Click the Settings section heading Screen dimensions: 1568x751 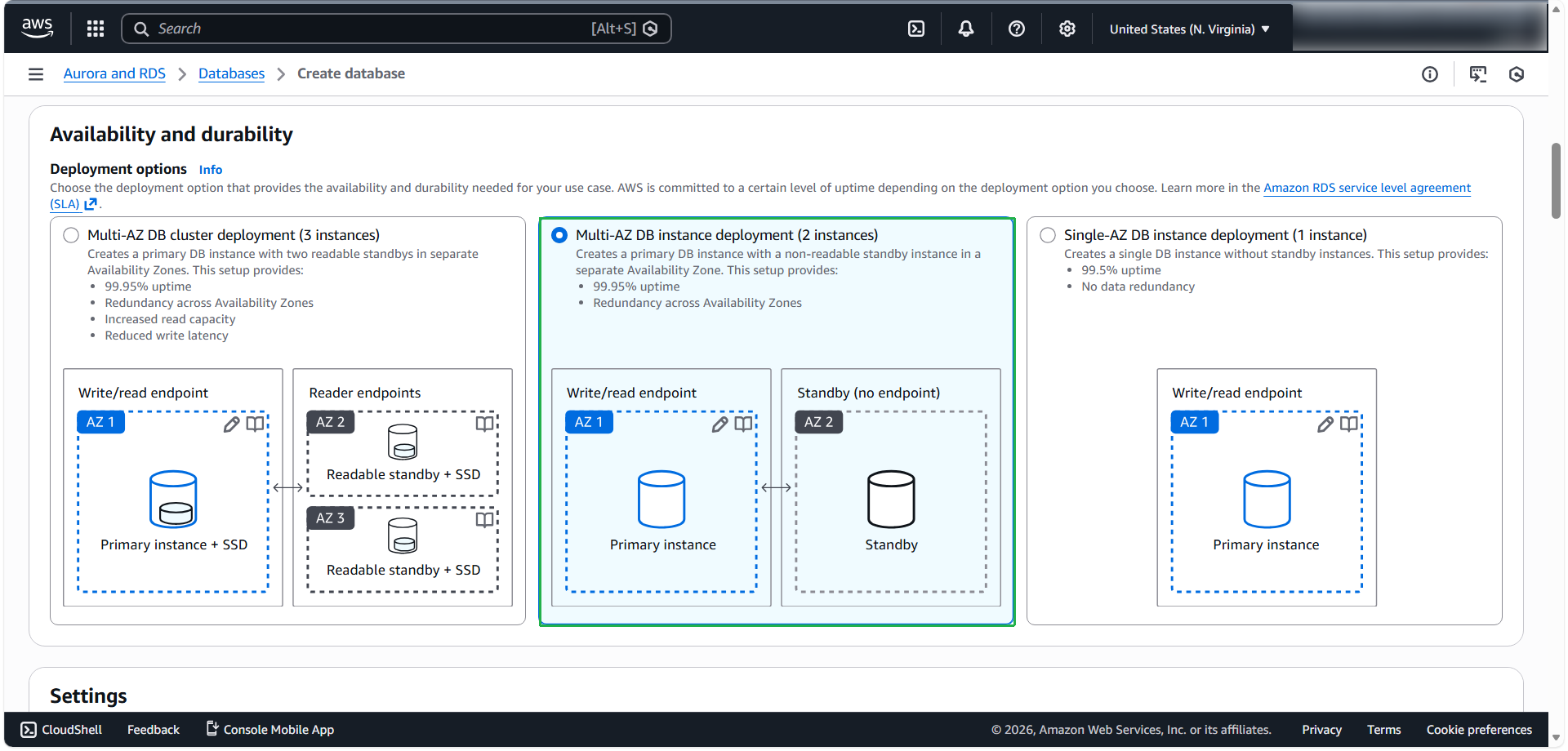pyautogui.click(x=88, y=696)
